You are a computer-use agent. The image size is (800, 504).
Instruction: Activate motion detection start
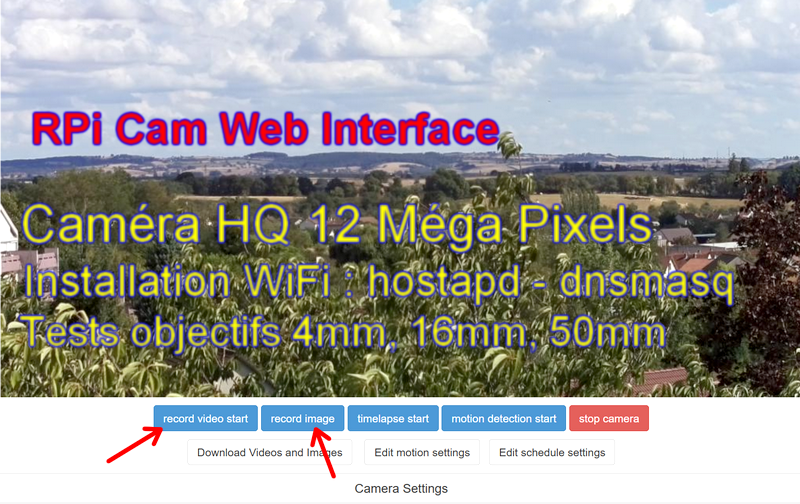[504, 418]
